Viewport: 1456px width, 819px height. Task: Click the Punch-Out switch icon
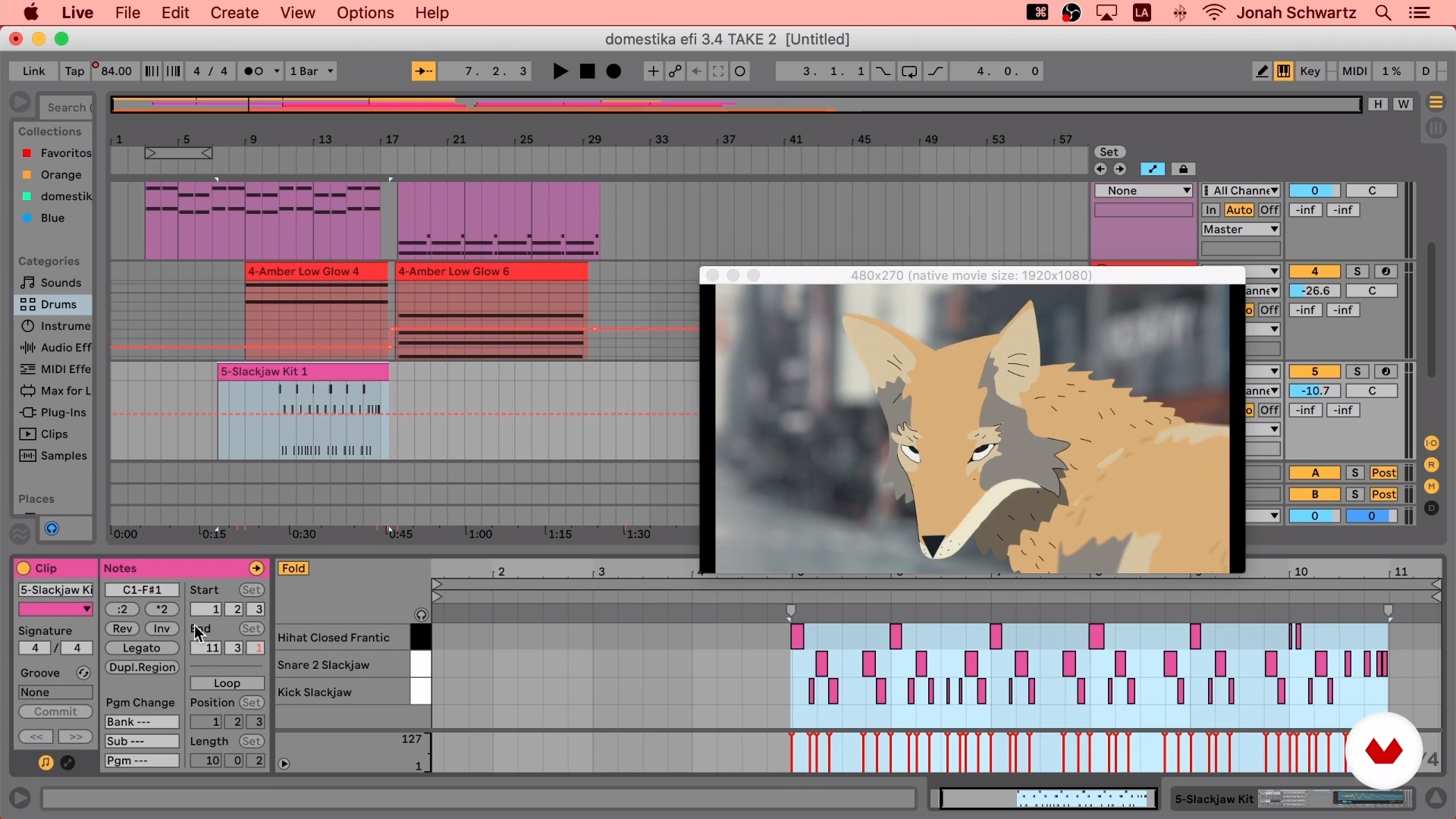click(936, 71)
